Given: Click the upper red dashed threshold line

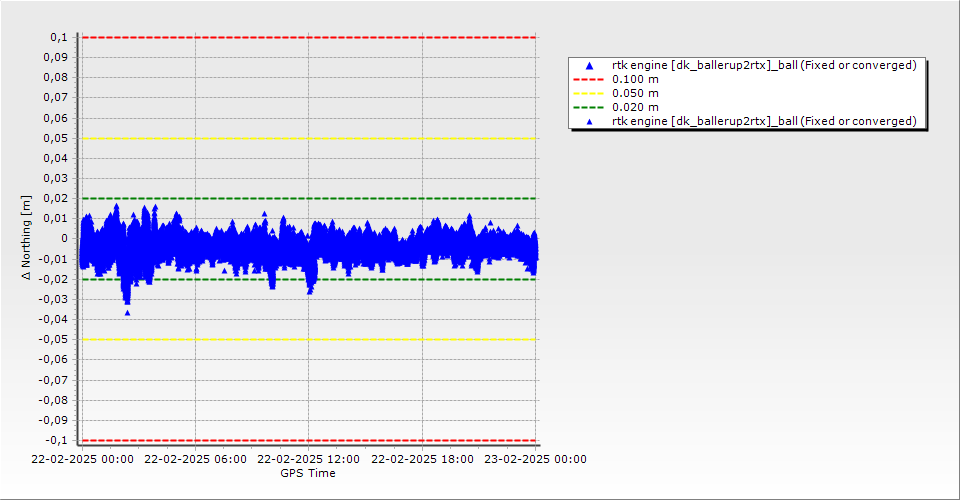Looking at the screenshot, I should 309,38.
